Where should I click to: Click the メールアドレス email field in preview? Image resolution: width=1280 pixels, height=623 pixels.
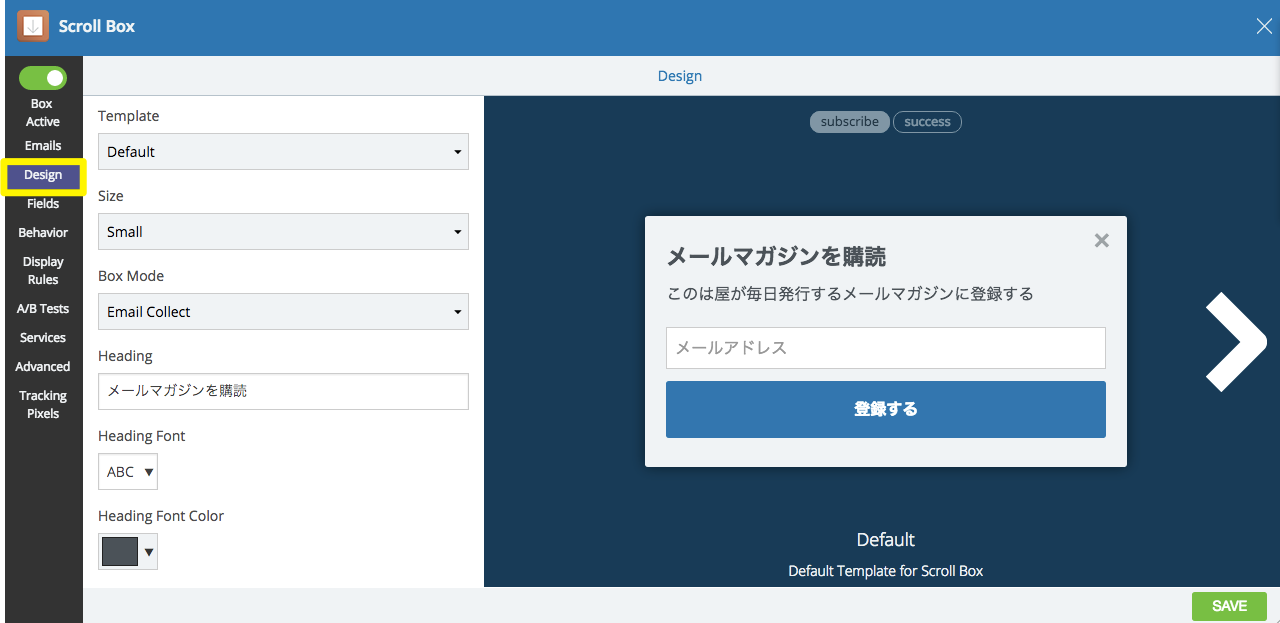click(885, 348)
